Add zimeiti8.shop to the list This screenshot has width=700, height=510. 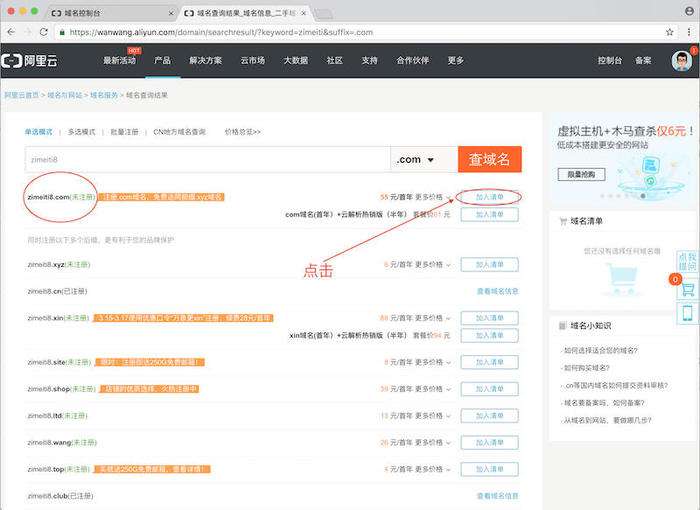click(489, 389)
